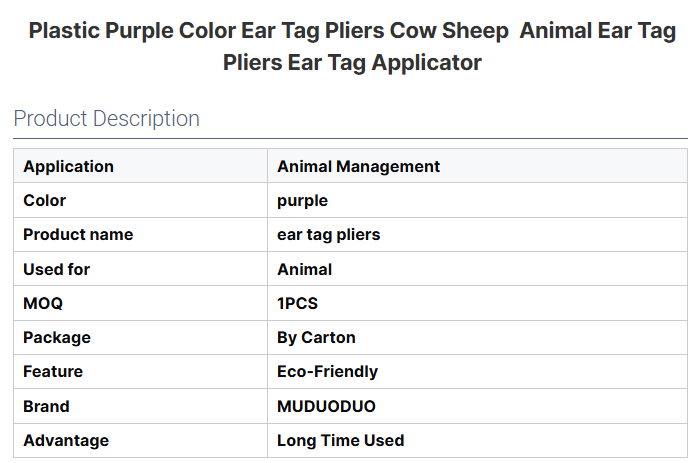Select the Advantage label cell
This screenshot has height=463, width=696.
(x=66, y=440)
